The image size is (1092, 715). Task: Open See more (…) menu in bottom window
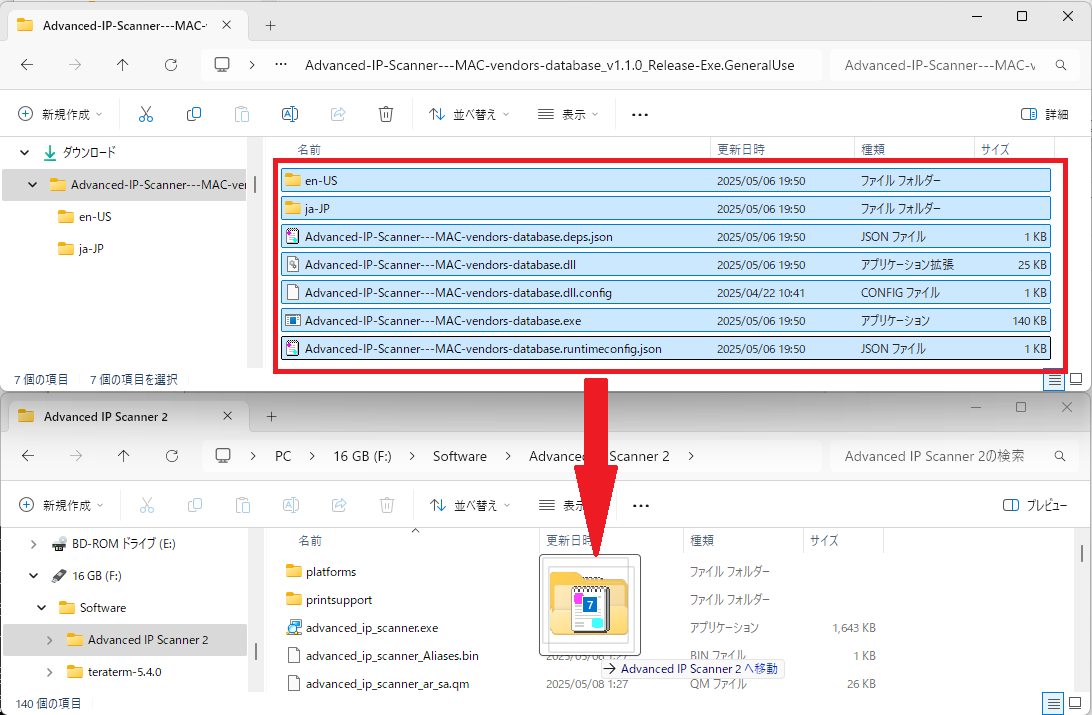641,505
